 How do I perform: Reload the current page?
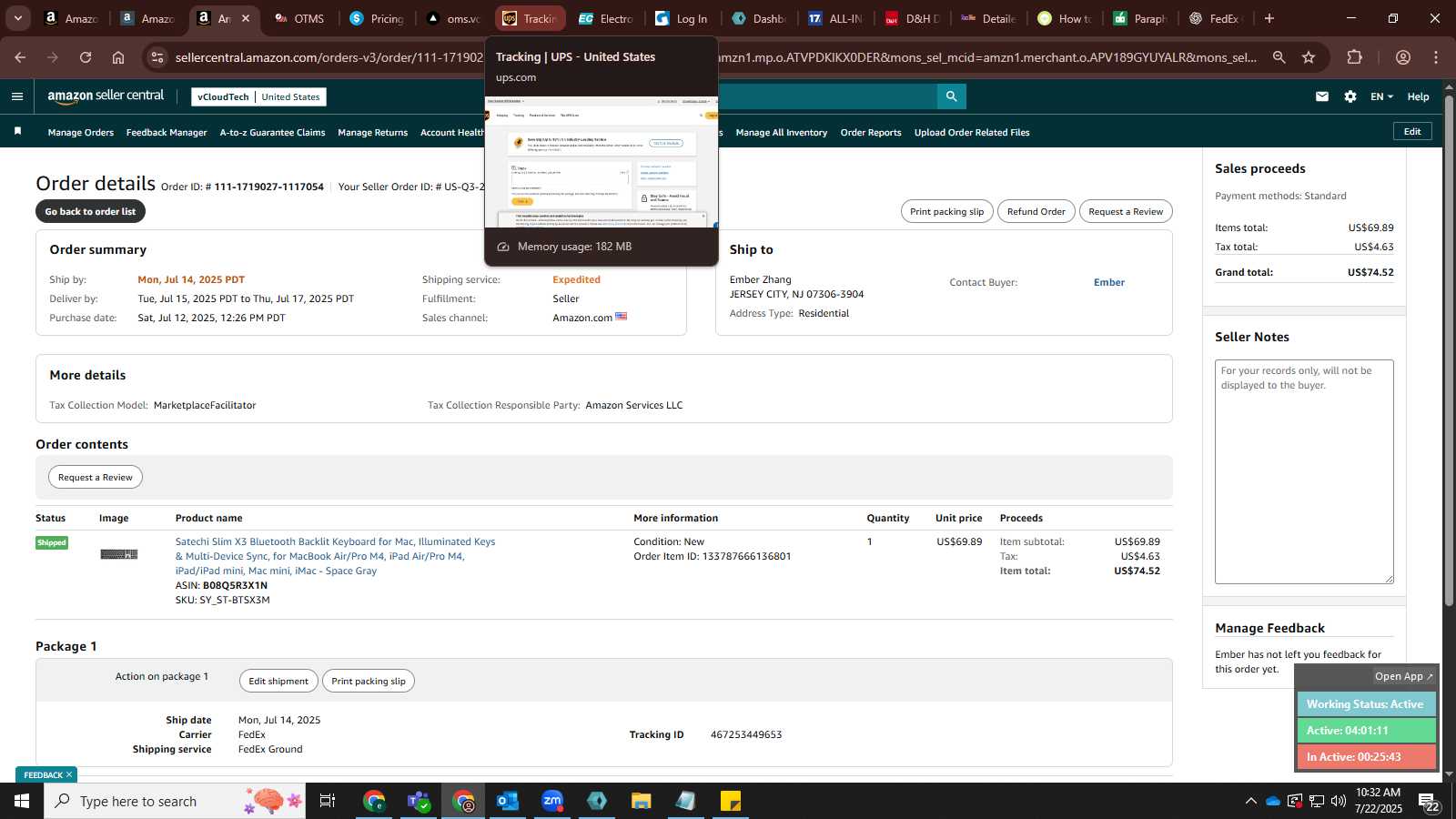[x=86, y=57]
